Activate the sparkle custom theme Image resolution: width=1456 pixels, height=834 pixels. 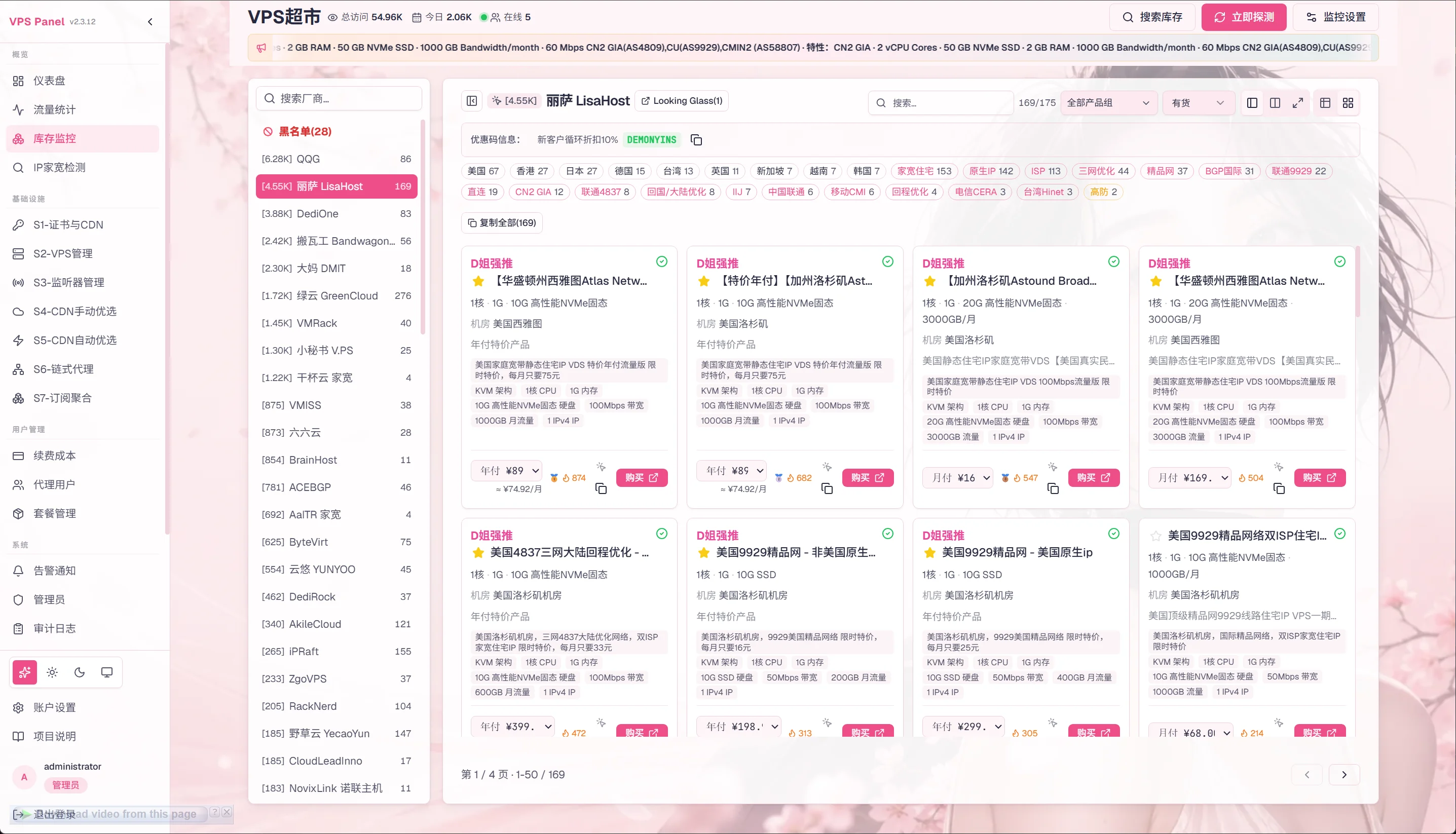point(25,672)
